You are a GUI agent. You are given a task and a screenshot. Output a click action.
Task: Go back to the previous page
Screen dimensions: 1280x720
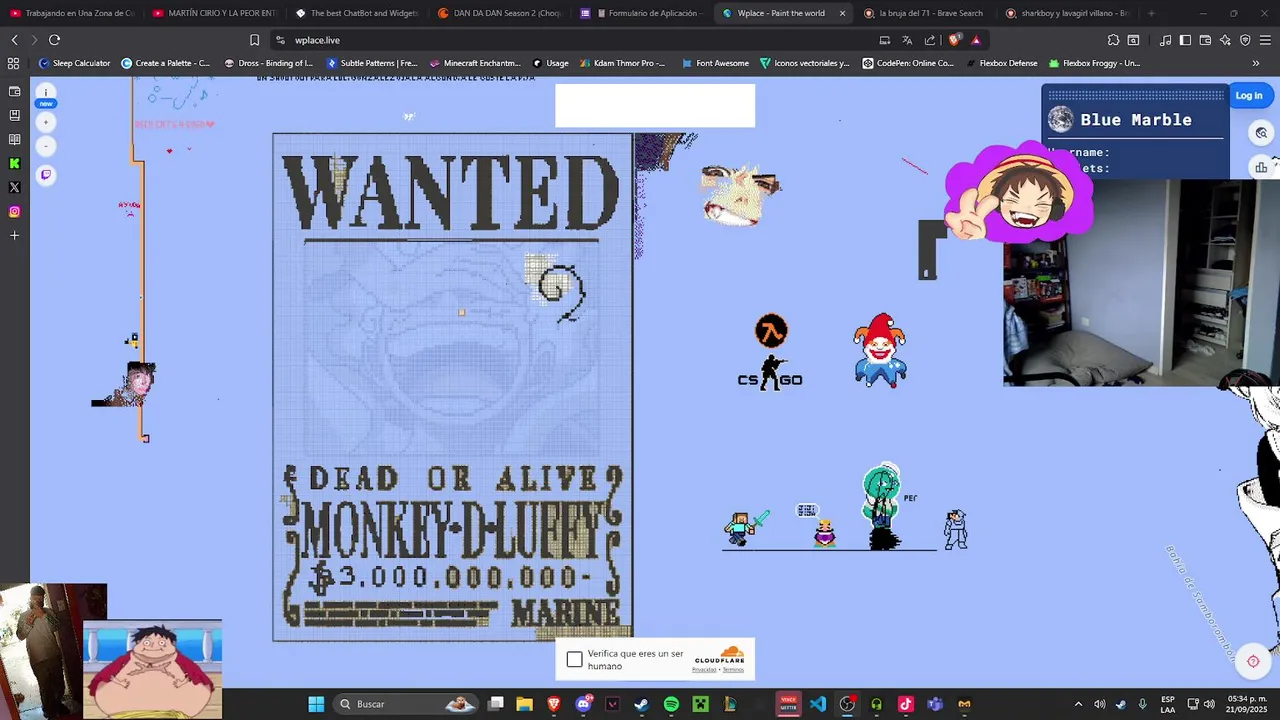[14, 40]
